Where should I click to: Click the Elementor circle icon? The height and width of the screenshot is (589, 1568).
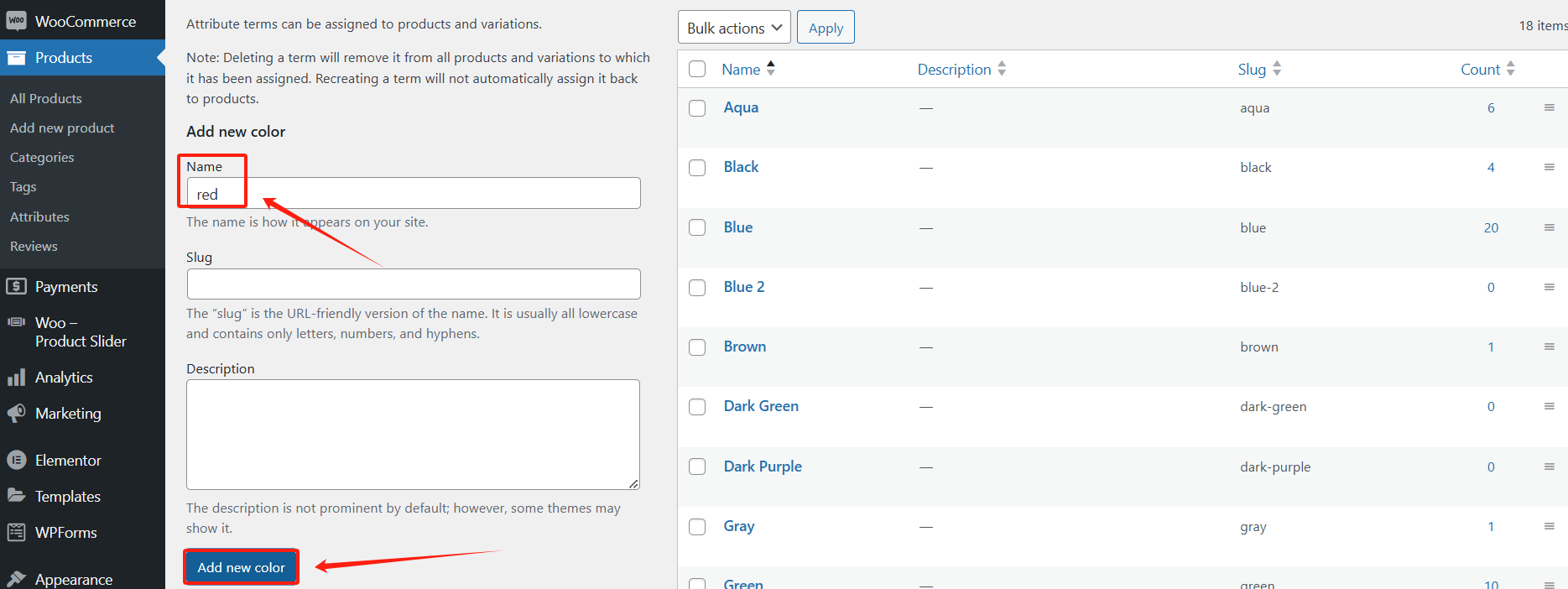pyautogui.click(x=16, y=461)
